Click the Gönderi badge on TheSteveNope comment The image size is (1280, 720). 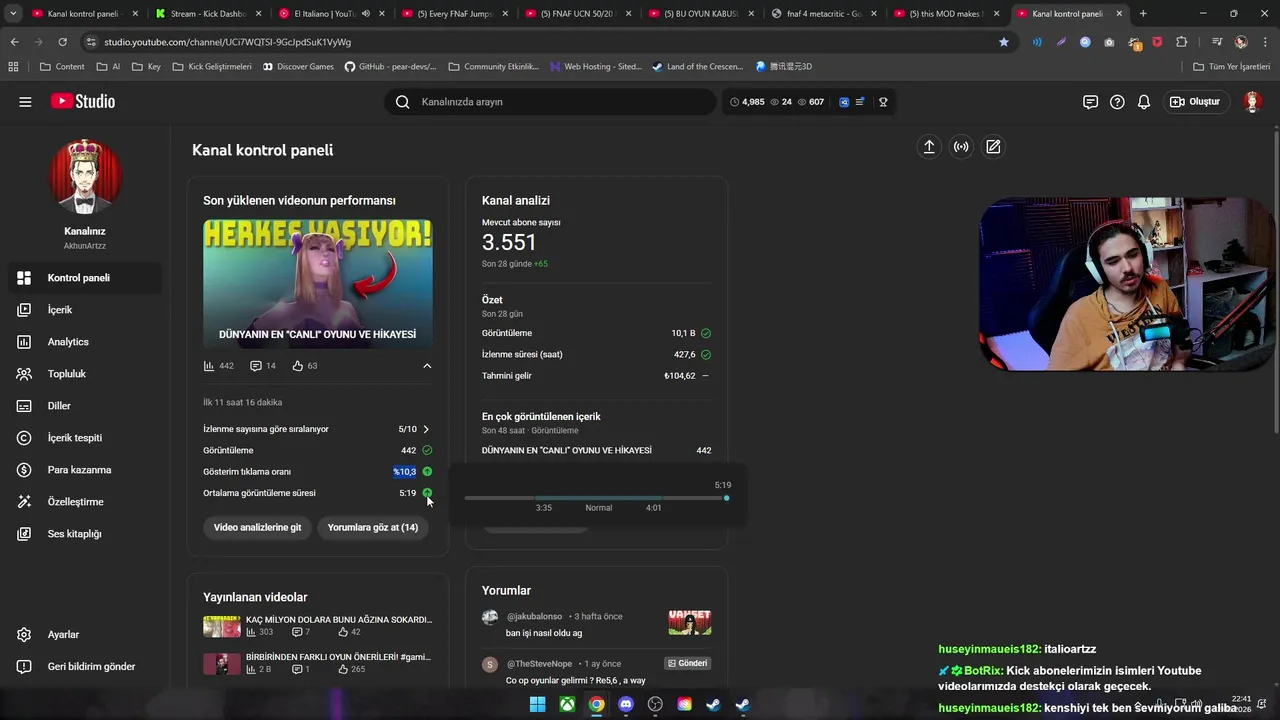(688, 663)
